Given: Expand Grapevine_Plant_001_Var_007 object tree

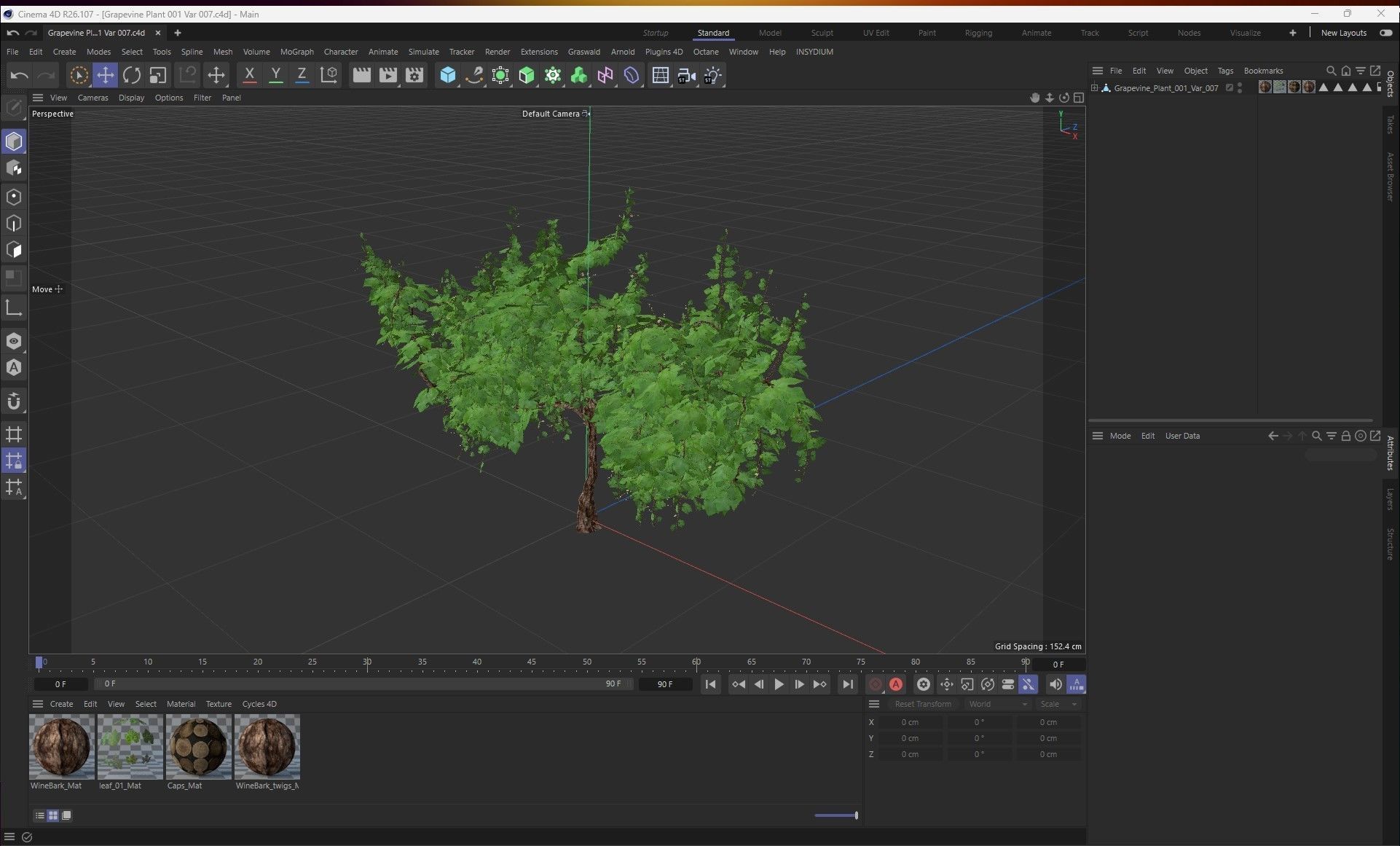Looking at the screenshot, I should [x=1094, y=88].
